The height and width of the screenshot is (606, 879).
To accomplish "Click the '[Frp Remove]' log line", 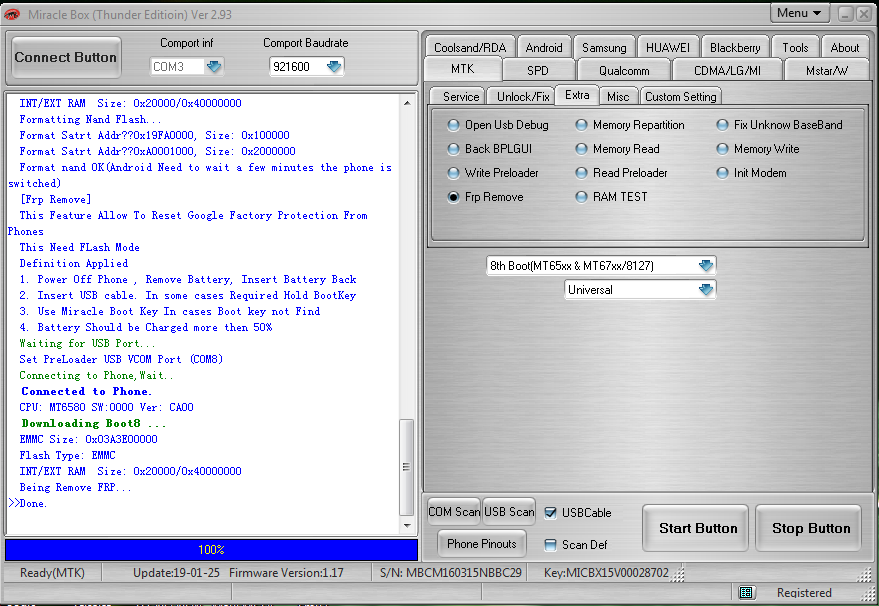I will coord(55,200).
